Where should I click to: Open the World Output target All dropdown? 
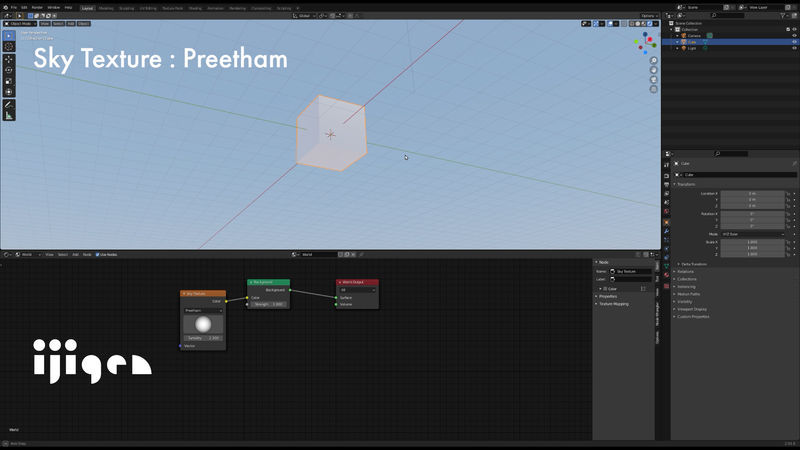[x=358, y=290]
